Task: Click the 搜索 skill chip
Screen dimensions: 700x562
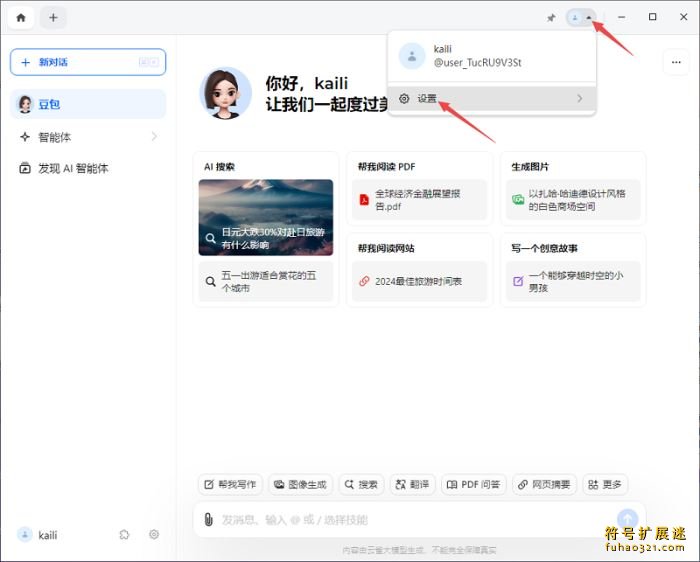Action: coord(361,484)
